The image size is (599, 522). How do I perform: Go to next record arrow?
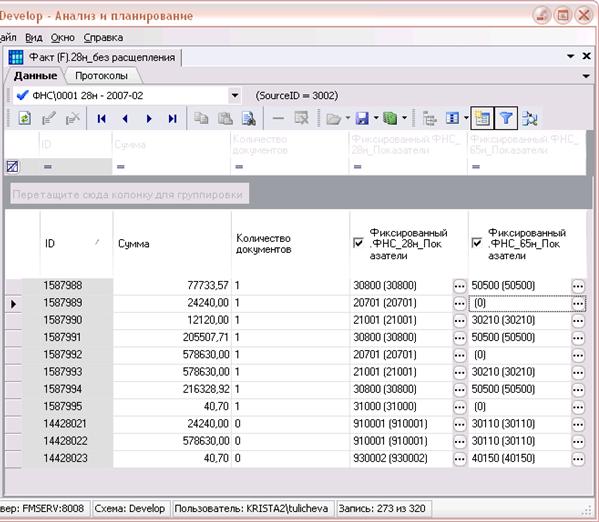[x=149, y=119]
